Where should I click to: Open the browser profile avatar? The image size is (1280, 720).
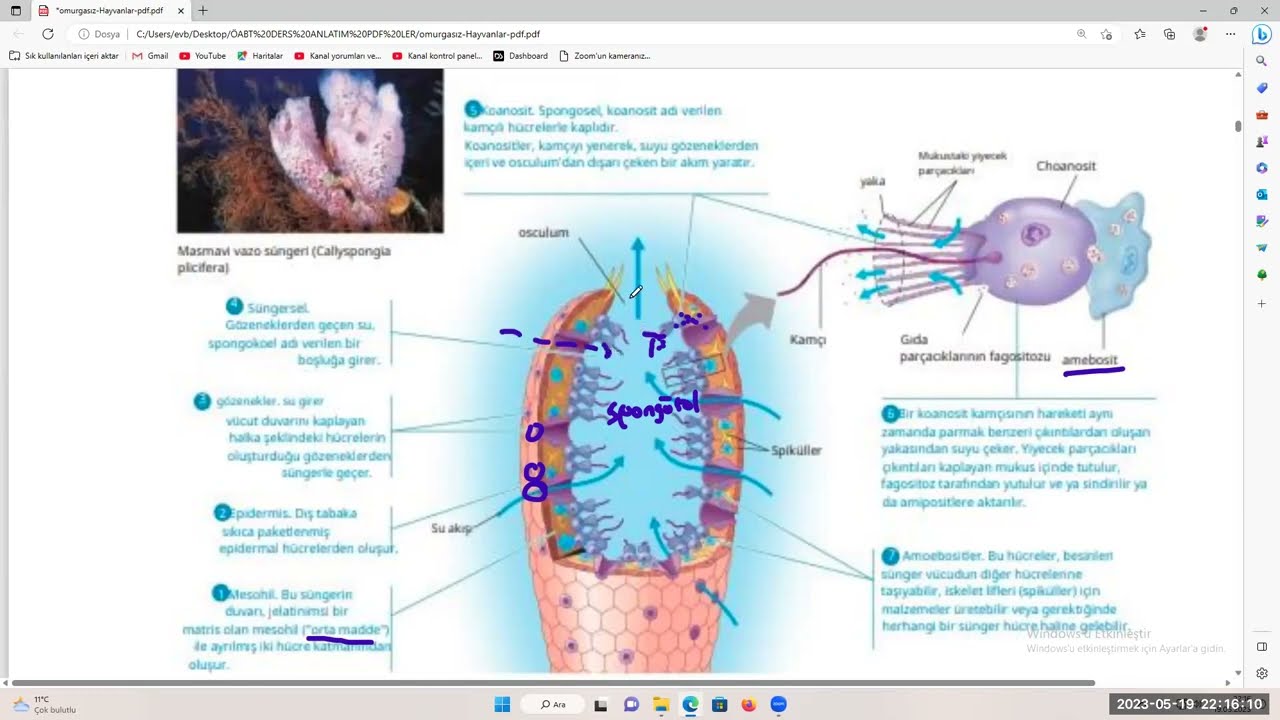(x=1200, y=33)
